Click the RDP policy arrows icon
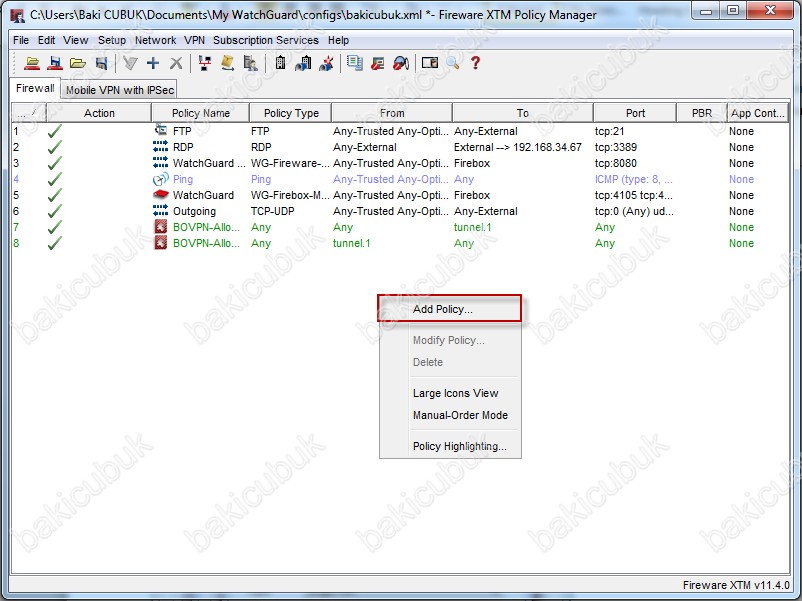802x601 pixels. (161, 147)
